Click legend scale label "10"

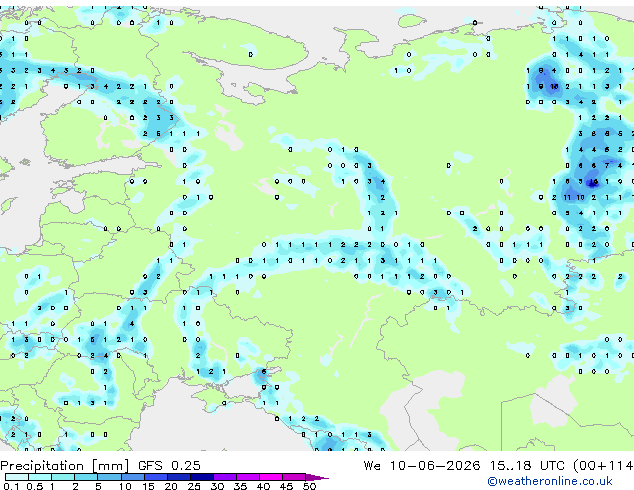pyautogui.click(x=125, y=486)
